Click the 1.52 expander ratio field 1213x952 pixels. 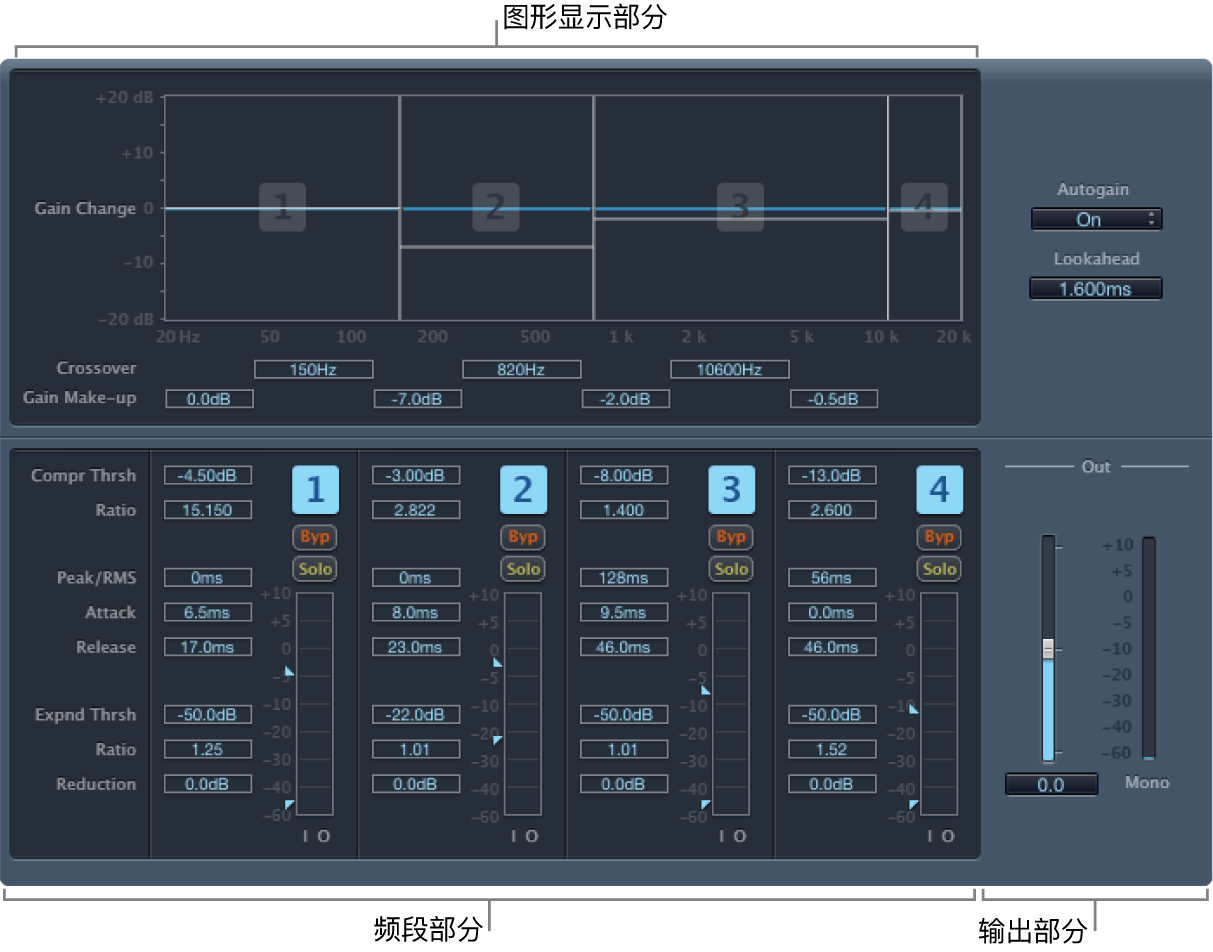point(832,749)
